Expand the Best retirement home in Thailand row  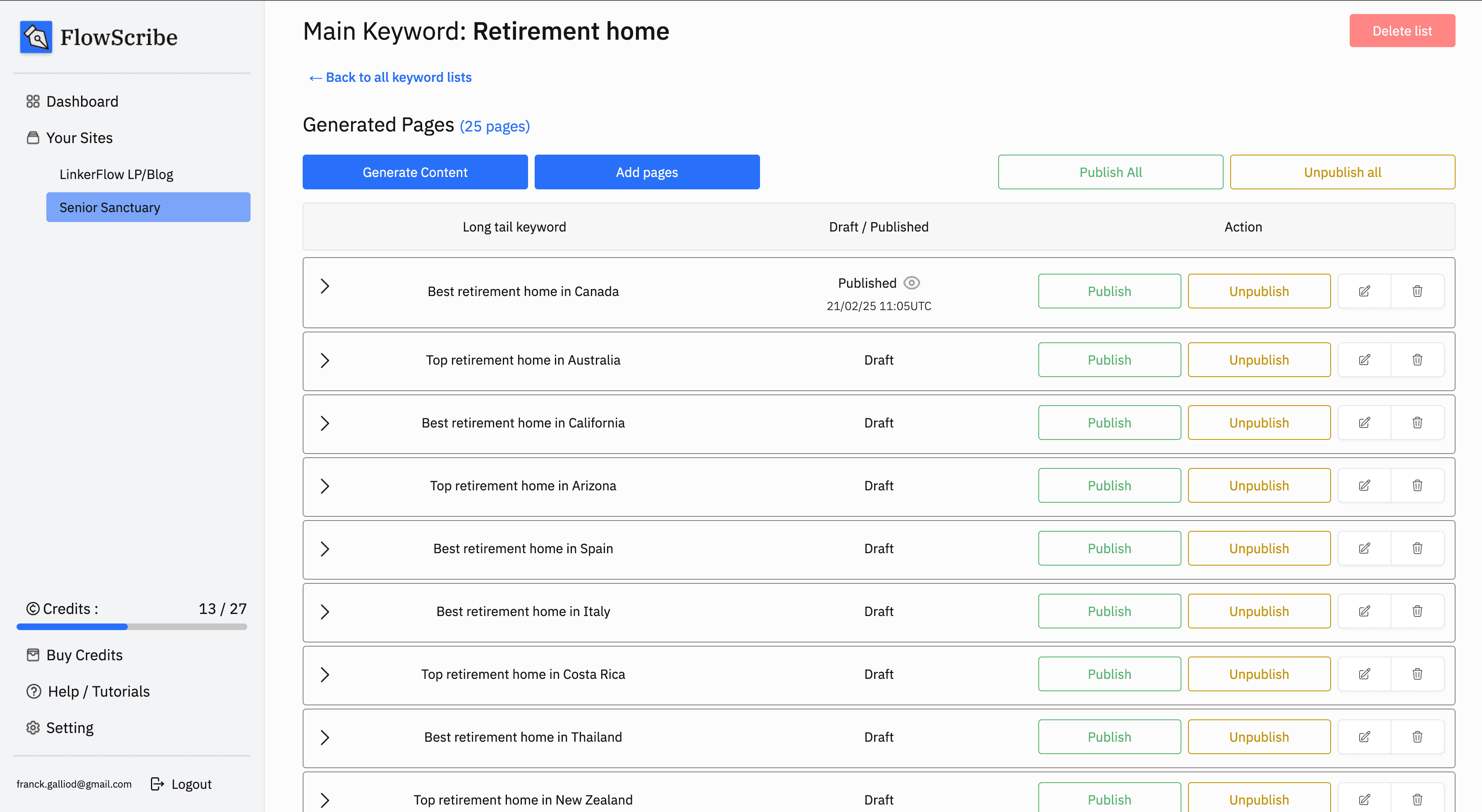(325, 738)
